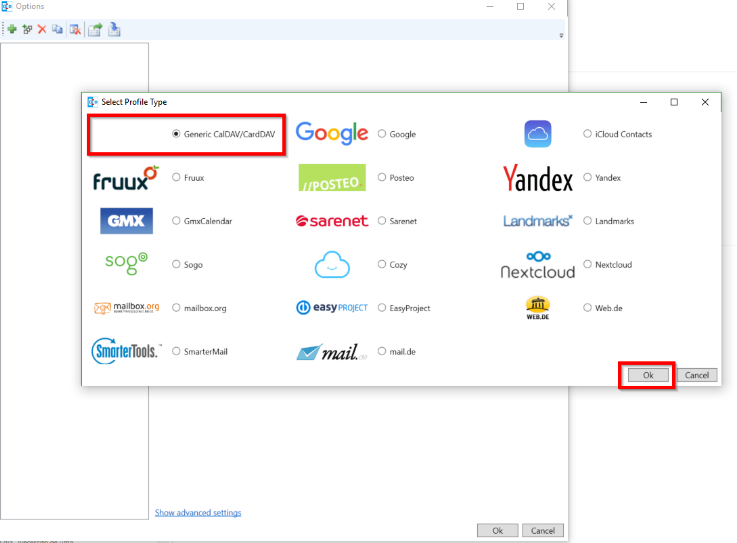Click the mailbox.org logo
Viewport: 737px width, 543px height.
click(x=126, y=307)
